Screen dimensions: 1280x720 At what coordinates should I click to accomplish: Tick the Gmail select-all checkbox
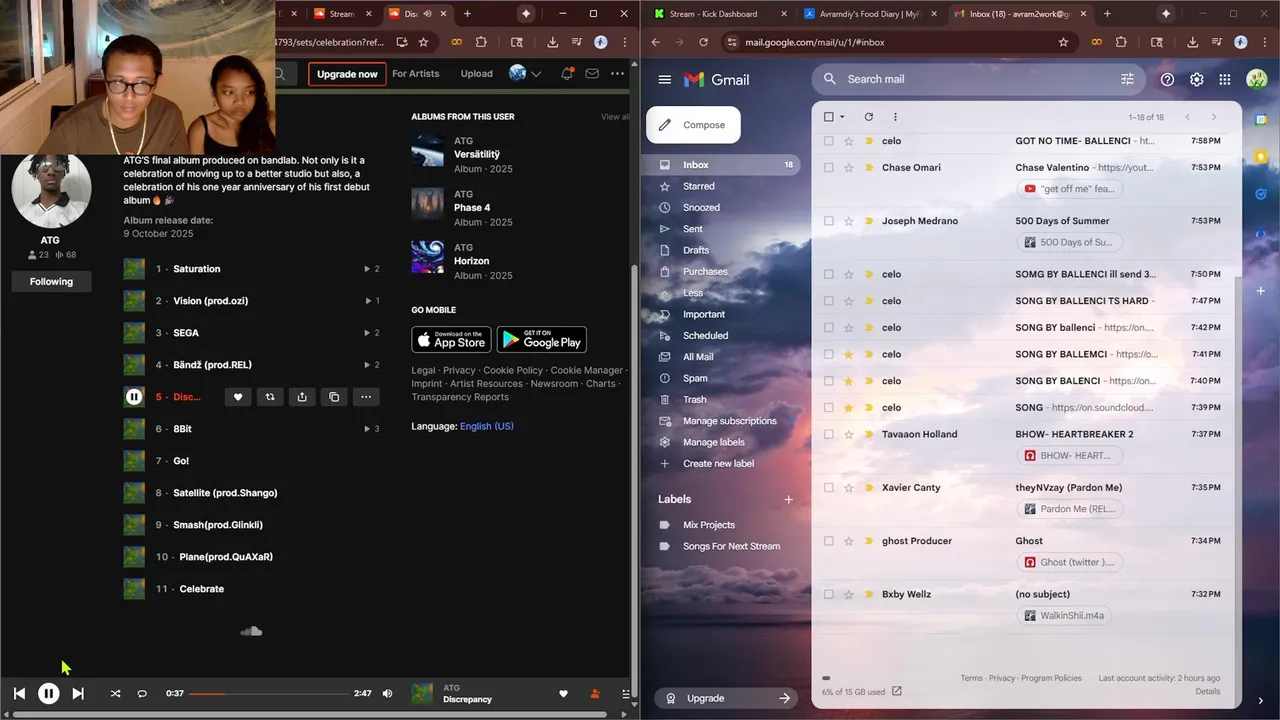click(828, 117)
